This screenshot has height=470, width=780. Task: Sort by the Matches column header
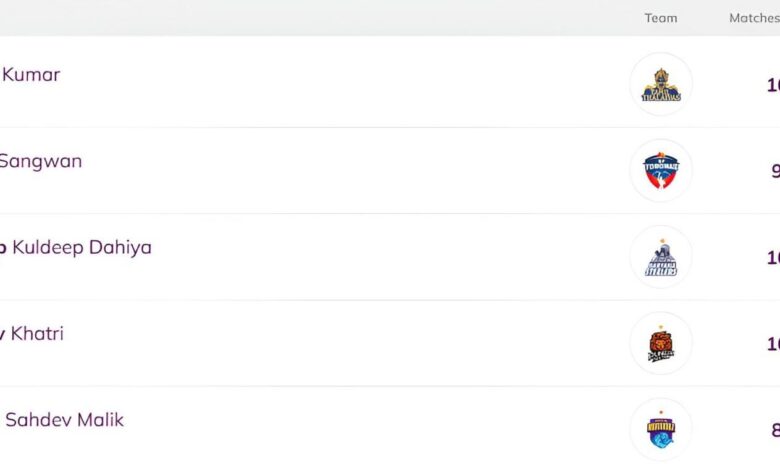click(x=754, y=18)
